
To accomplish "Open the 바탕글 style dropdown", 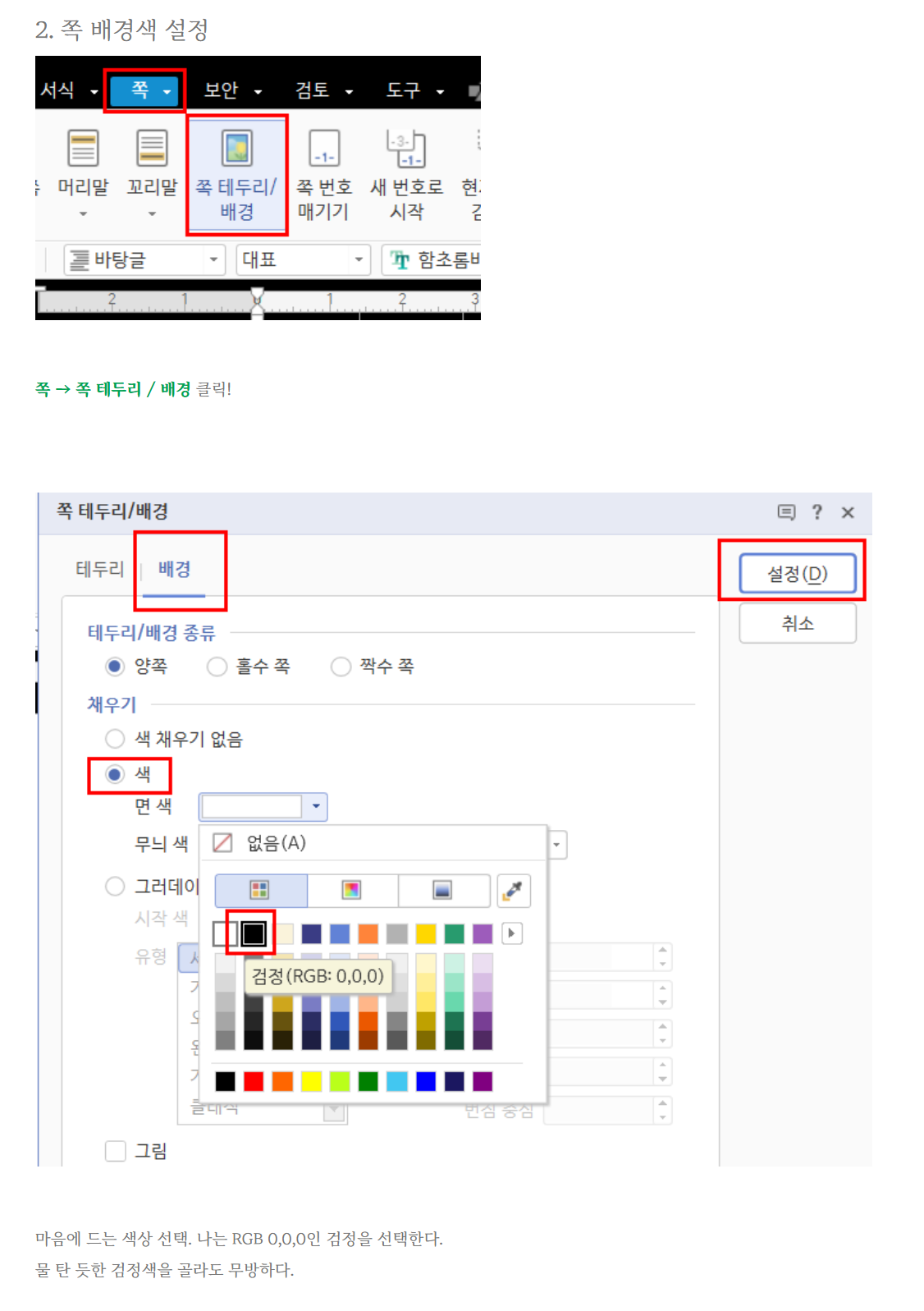I will (x=144, y=260).
